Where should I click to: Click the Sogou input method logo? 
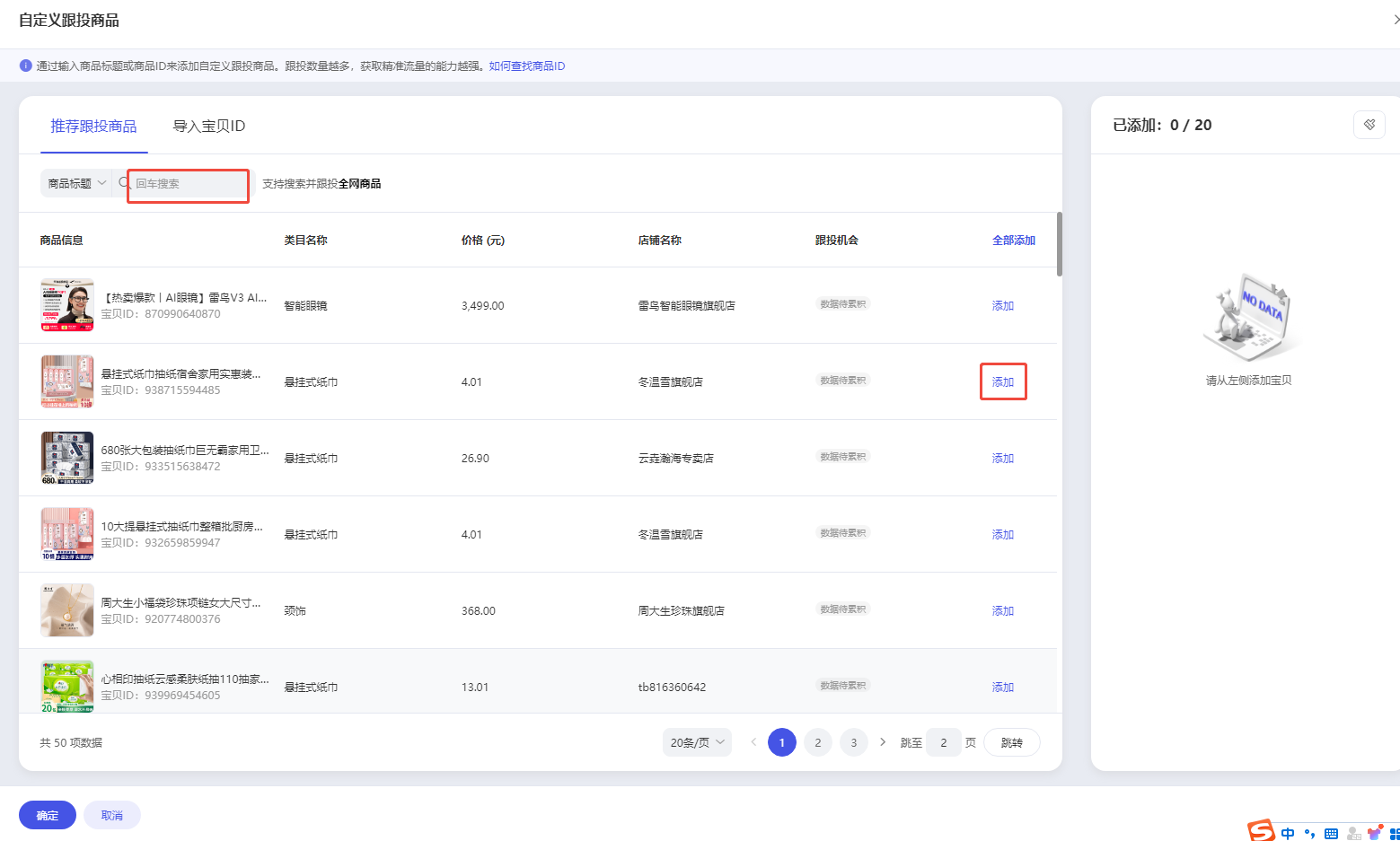(1261, 831)
